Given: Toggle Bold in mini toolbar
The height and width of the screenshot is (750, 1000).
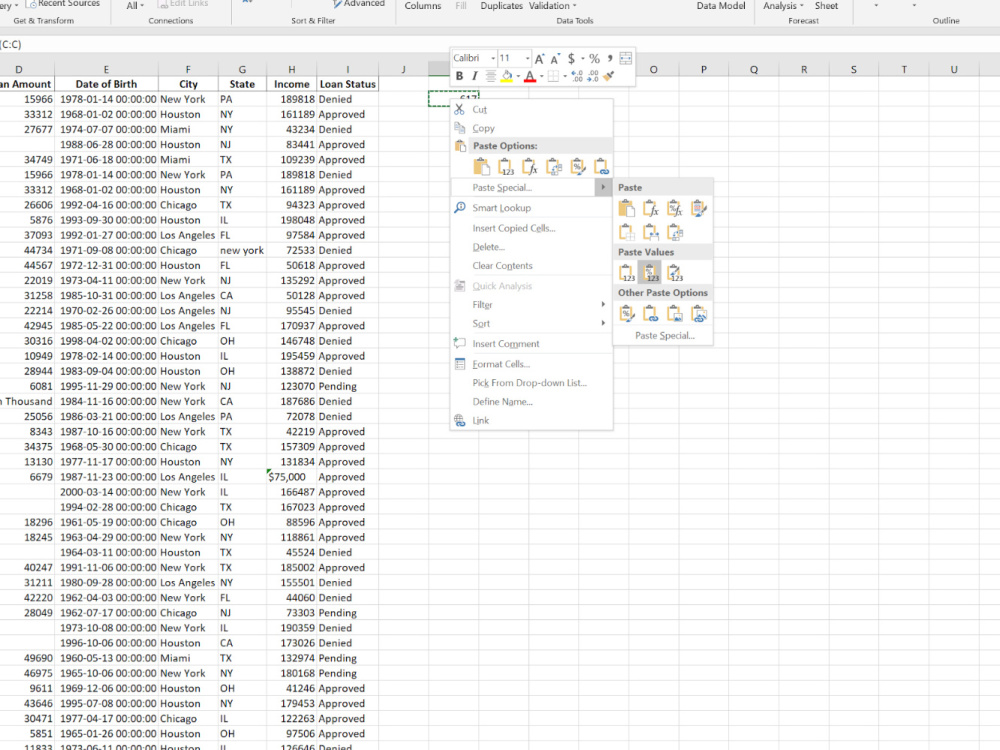Looking at the screenshot, I should tap(459, 77).
